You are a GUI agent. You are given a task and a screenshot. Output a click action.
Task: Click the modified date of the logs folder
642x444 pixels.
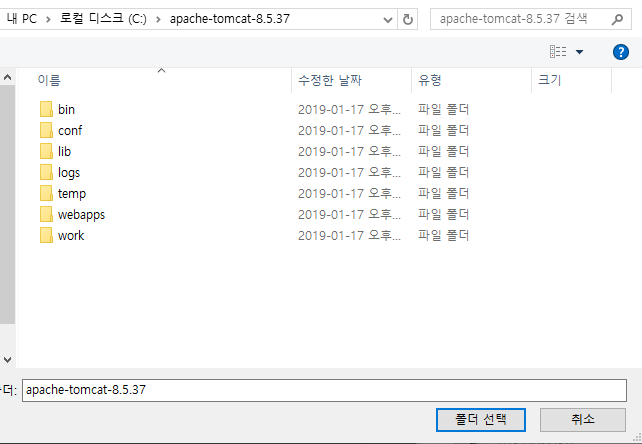[349, 172]
